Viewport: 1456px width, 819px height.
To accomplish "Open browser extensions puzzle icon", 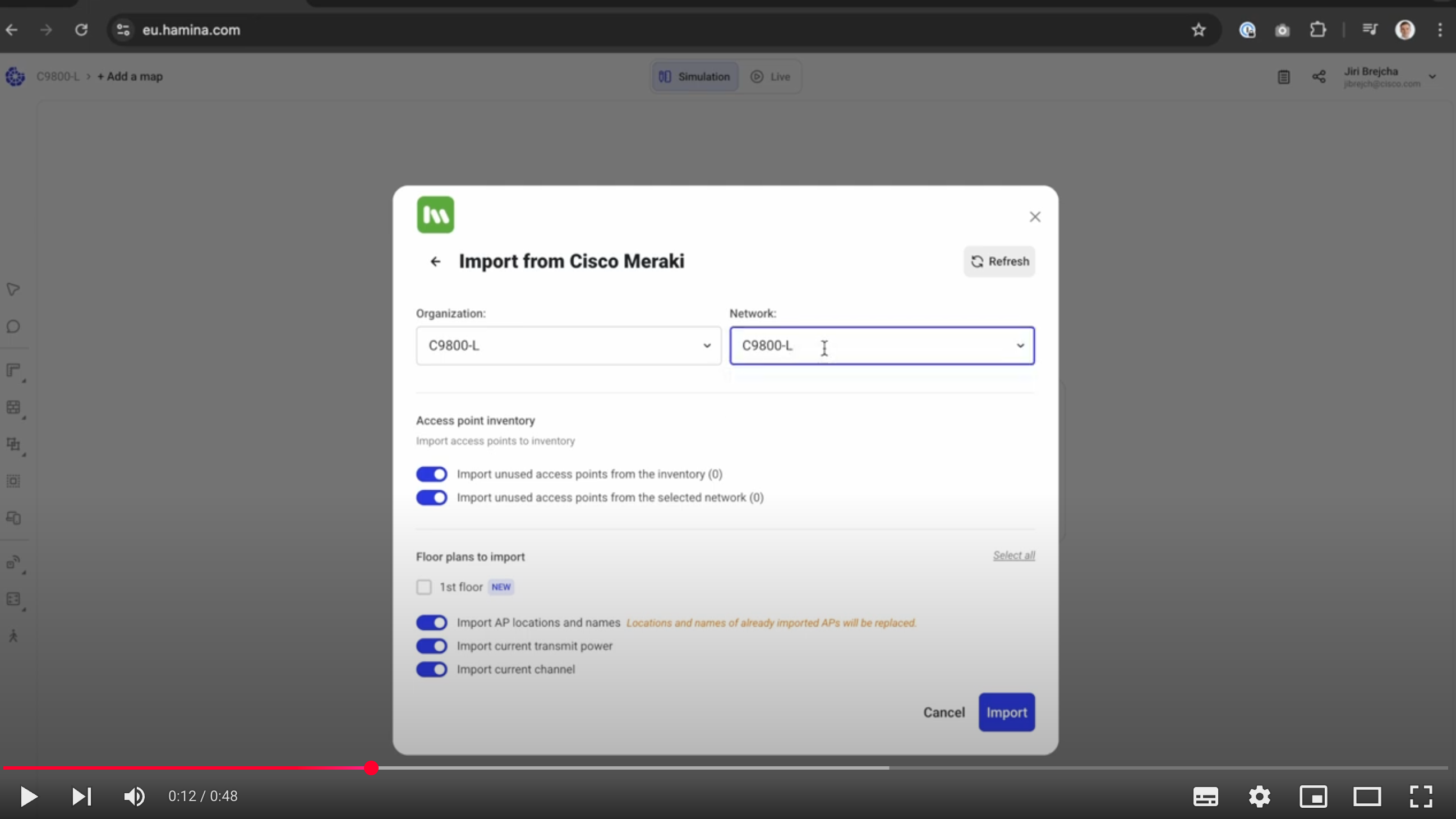I will [x=1317, y=30].
